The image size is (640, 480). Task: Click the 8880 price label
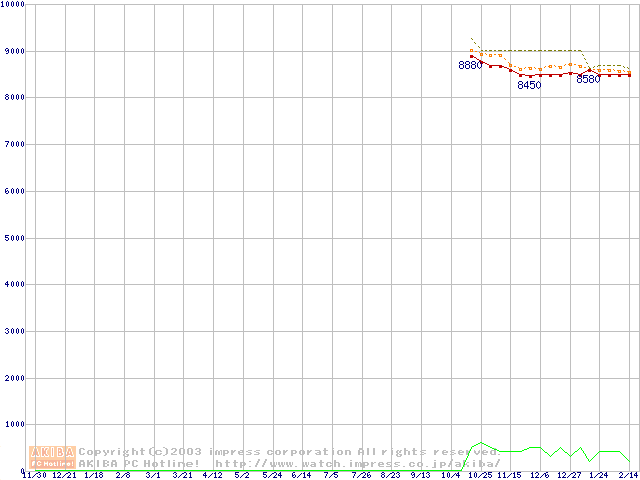point(469,66)
